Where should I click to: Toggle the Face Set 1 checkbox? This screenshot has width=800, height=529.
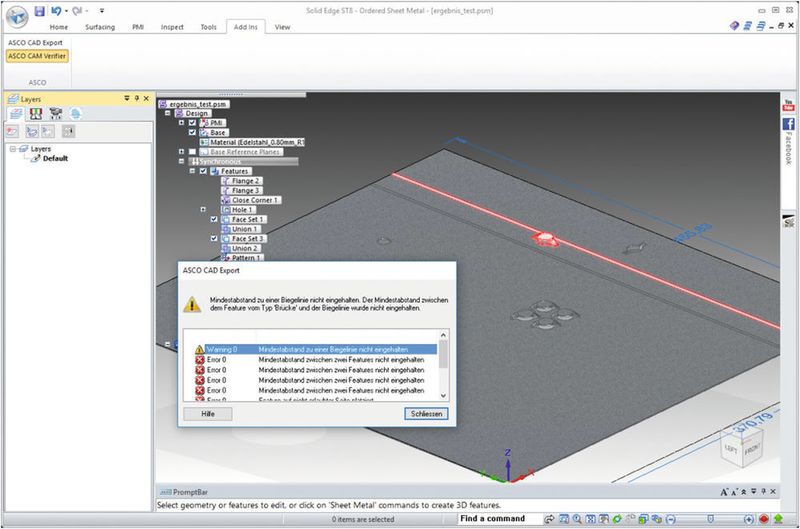[x=214, y=219]
